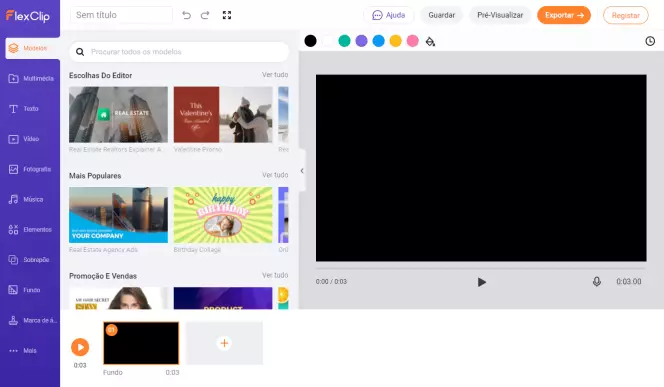Select the Valentine Promo template

[x=223, y=115]
